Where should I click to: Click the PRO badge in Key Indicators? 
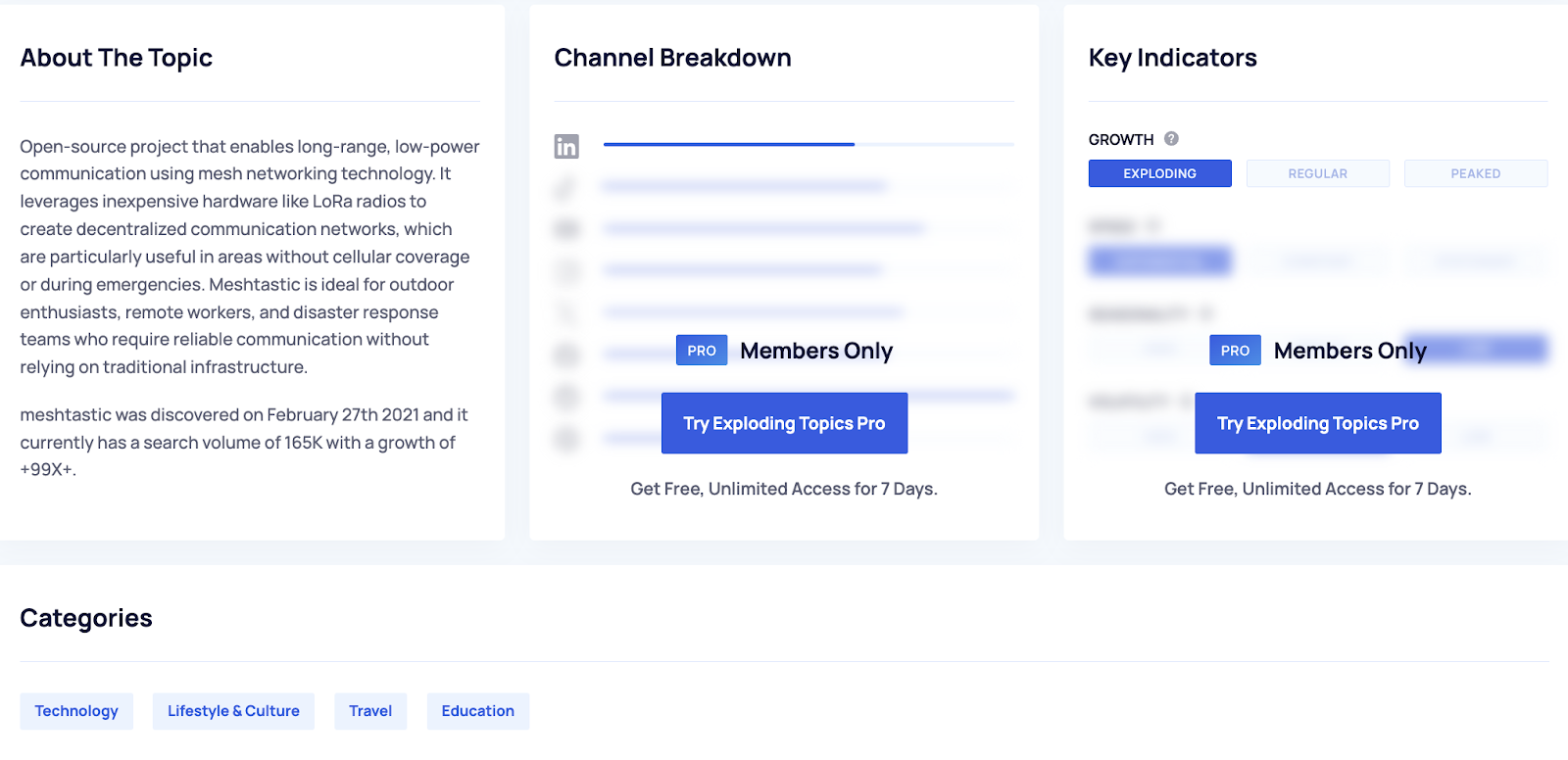(x=1235, y=351)
